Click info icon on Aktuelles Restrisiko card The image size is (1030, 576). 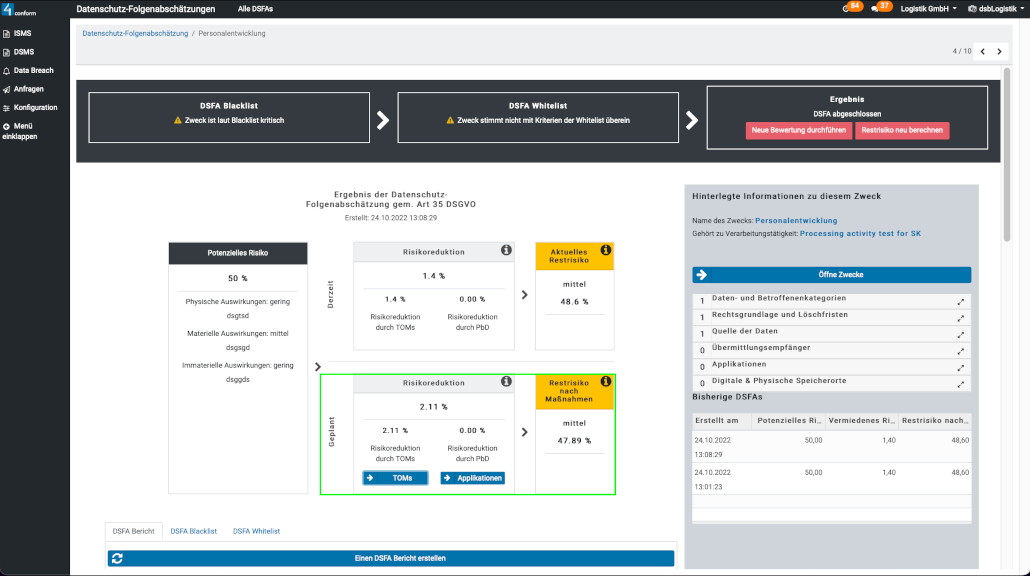point(606,250)
